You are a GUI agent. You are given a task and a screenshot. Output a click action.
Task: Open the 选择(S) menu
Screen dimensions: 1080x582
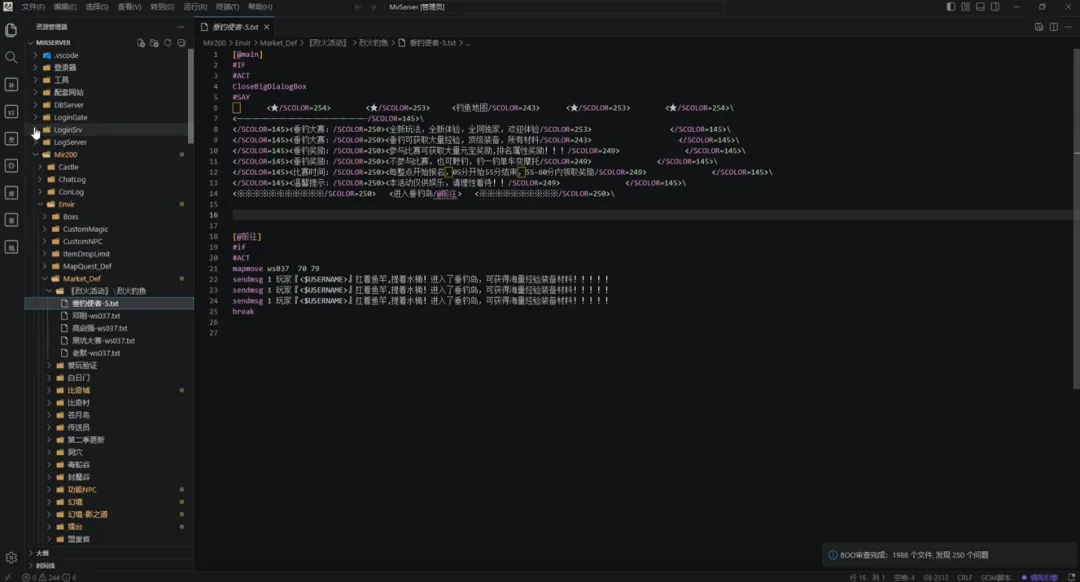point(96,7)
